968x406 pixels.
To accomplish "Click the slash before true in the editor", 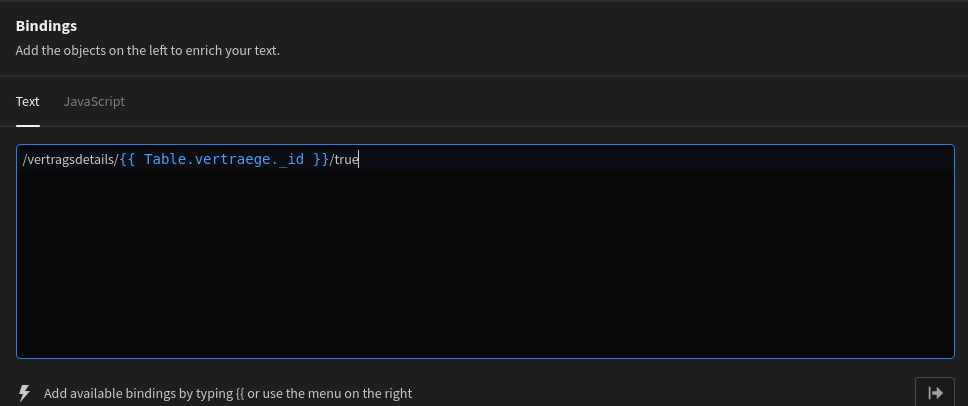I will 331,160.
